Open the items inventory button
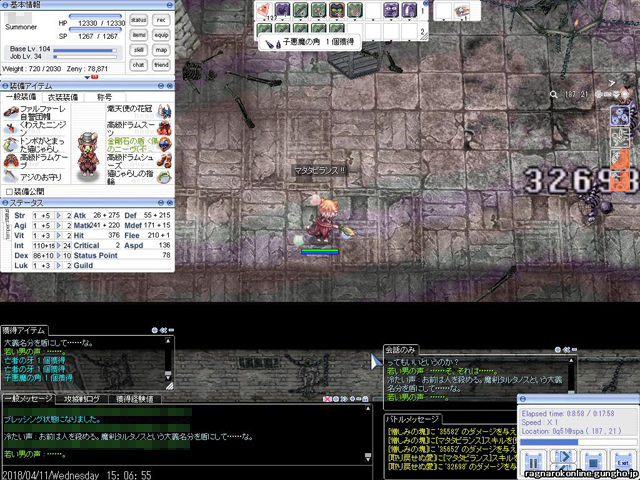Screen dimensions: 640x480 139,35
